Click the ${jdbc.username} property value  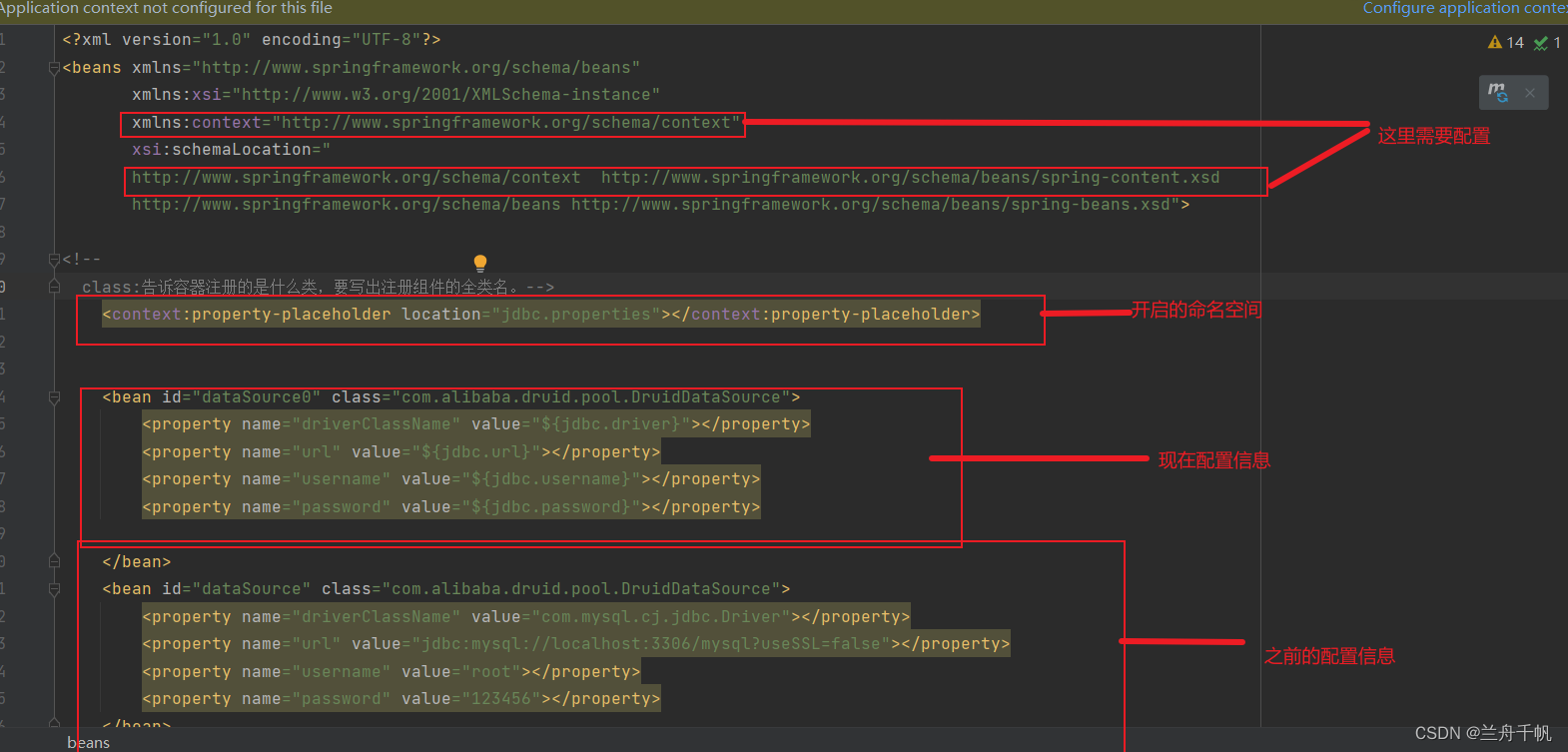tap(550, 479)
